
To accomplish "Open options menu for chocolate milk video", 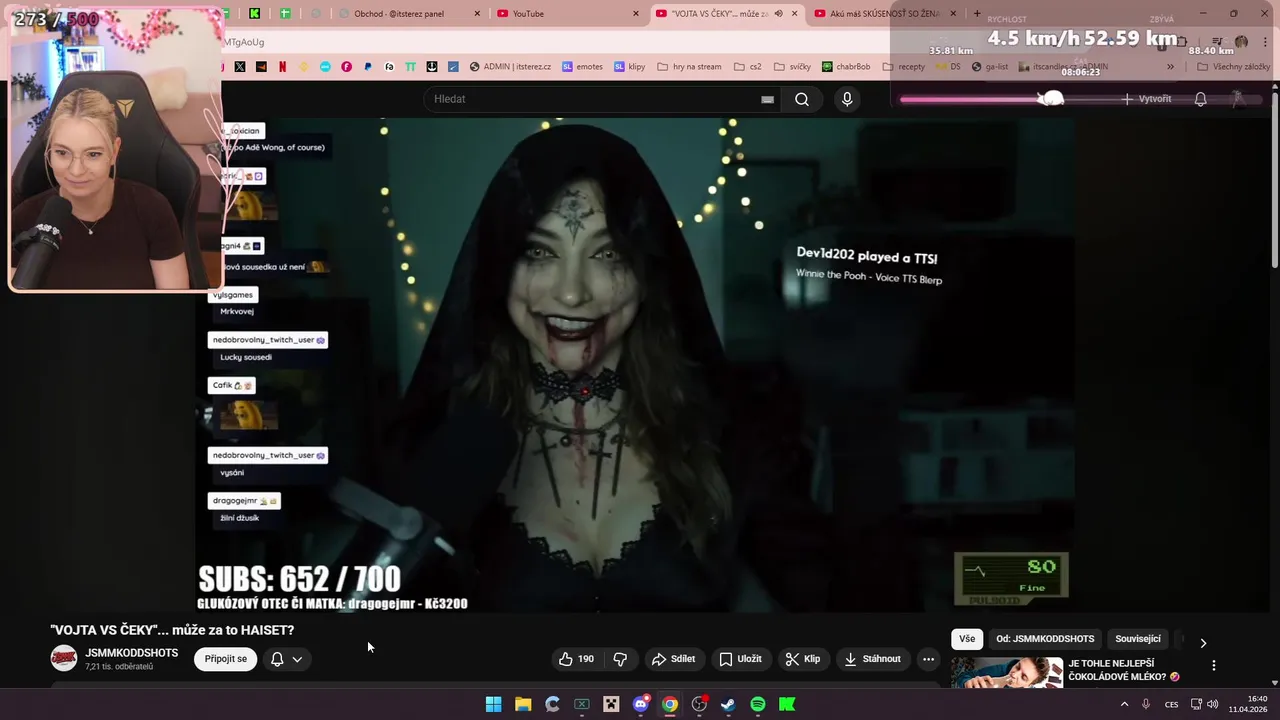I will coord(1214,666).
